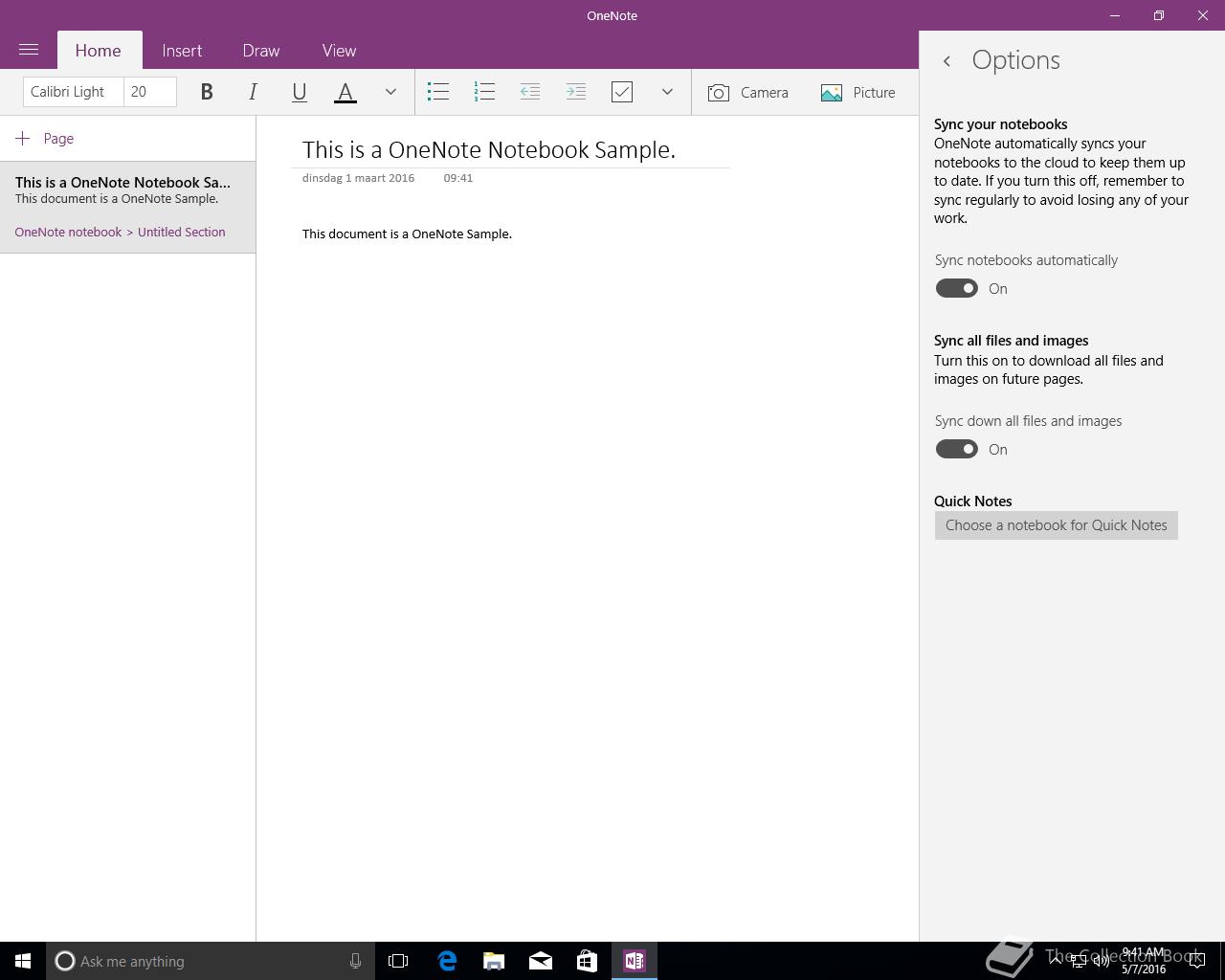Open the hamburger navigation menu
This screenshot has width=1225, height=980.
click(x=29, y=50)
